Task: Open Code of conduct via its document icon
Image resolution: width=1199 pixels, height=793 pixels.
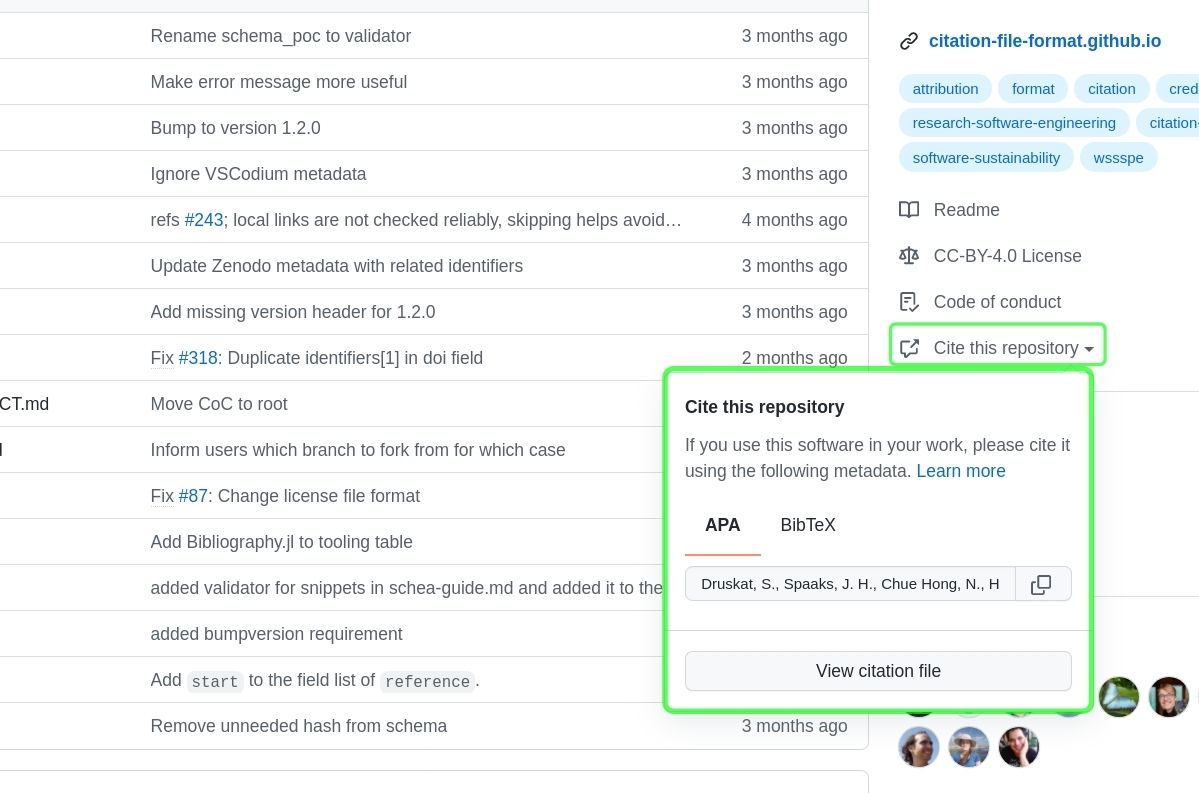Action: [x=909, y=302]
